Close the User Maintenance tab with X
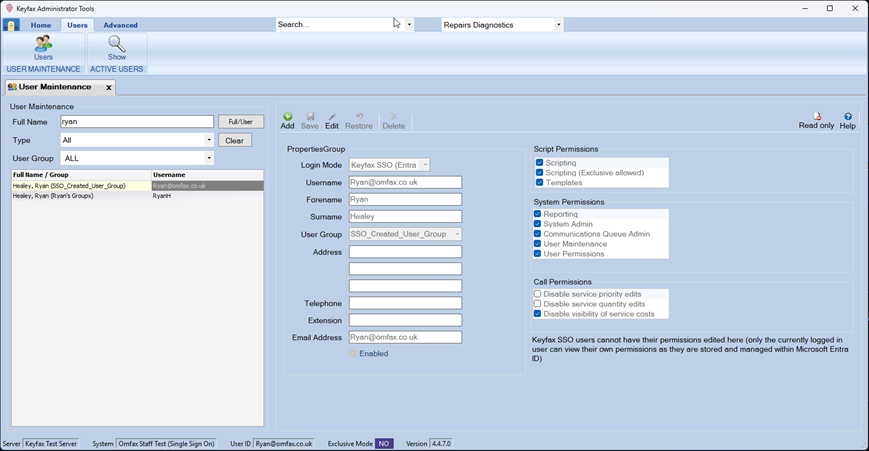869x451 pixels. tap(109, 88)
